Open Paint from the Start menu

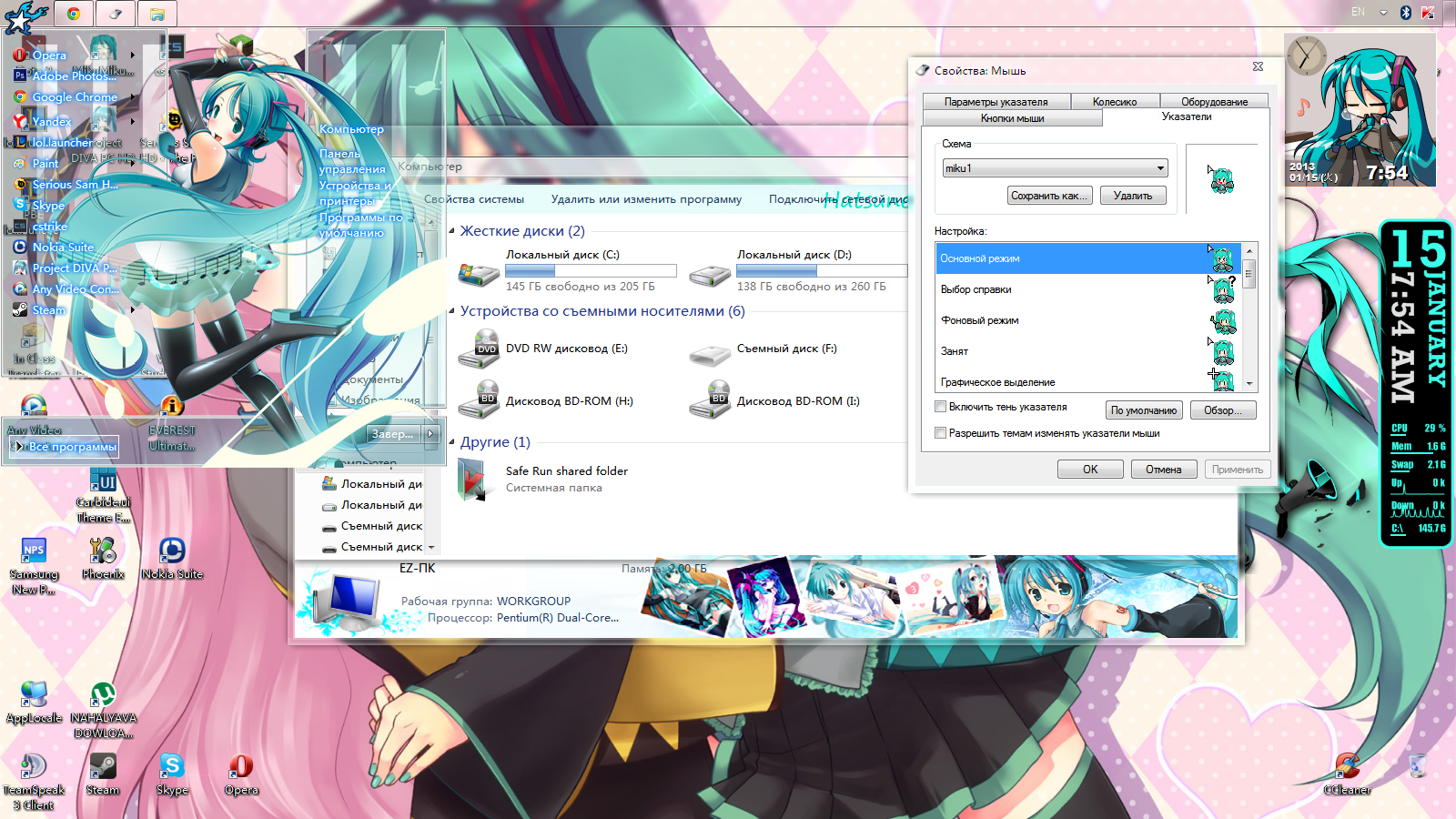click(36, 164)
